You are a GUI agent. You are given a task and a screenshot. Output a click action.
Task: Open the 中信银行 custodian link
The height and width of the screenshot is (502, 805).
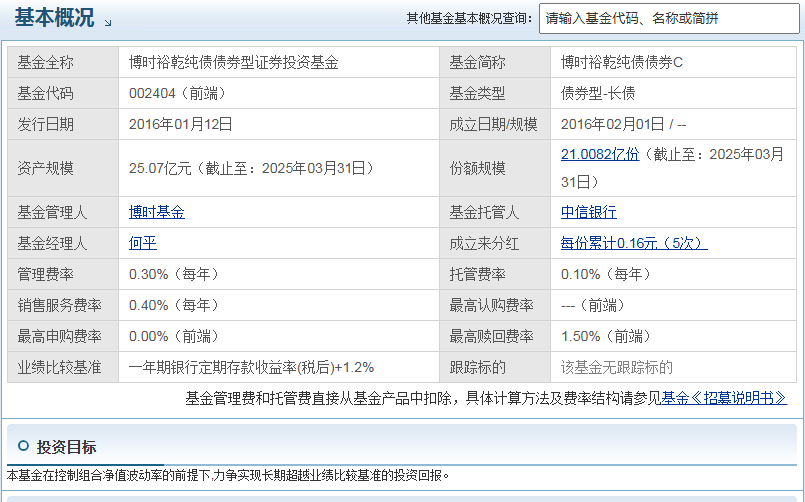click(589, 212)
